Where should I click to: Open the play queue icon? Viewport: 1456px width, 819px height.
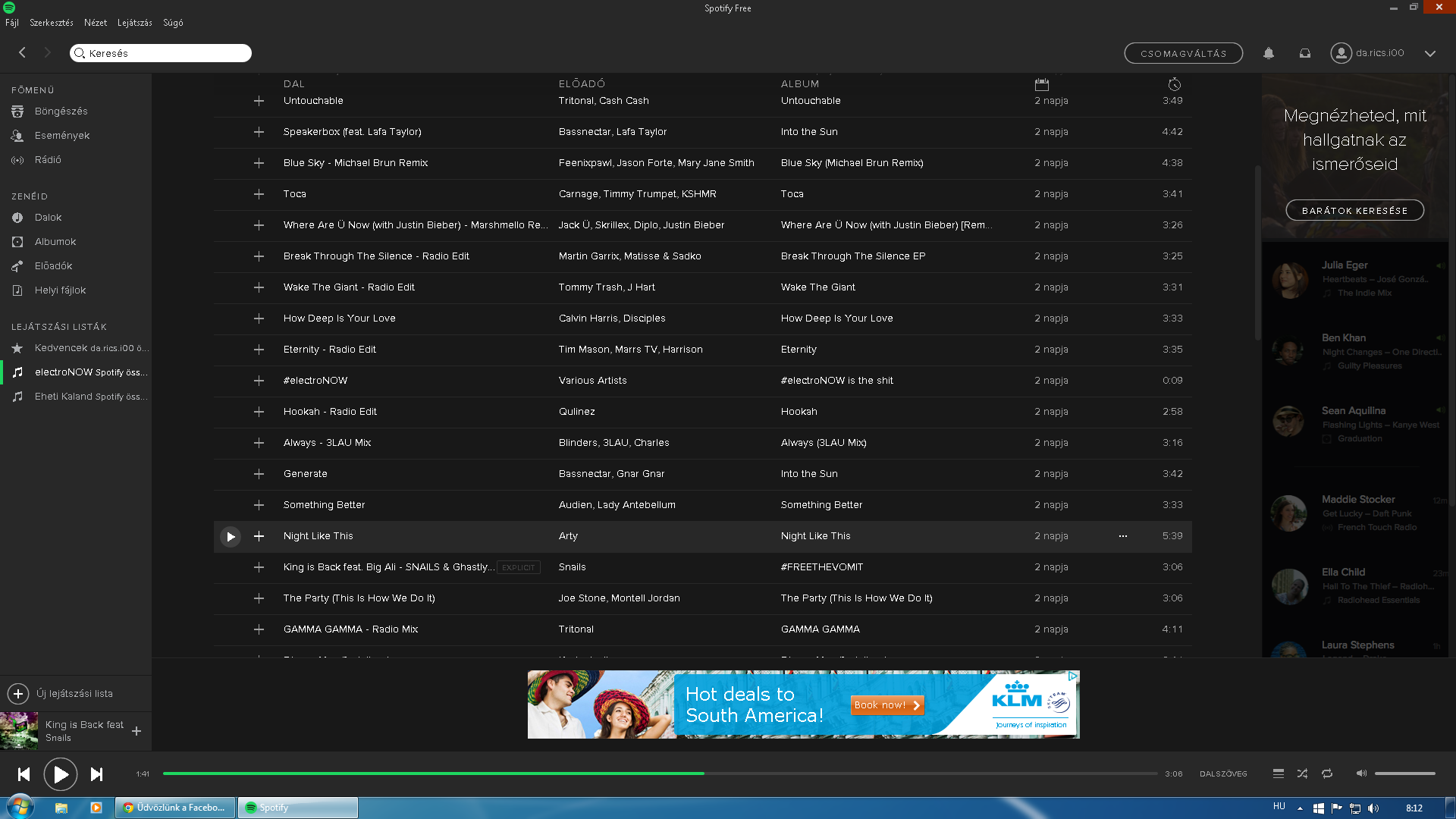[1279, 773]
